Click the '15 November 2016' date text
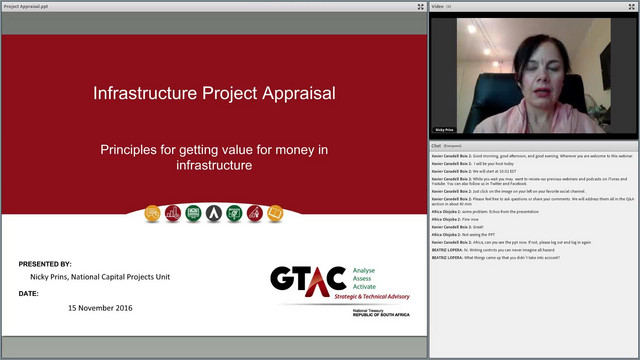The height and width of the screenshot is (360, 640). pyautogui.click(x=100, y=308)
